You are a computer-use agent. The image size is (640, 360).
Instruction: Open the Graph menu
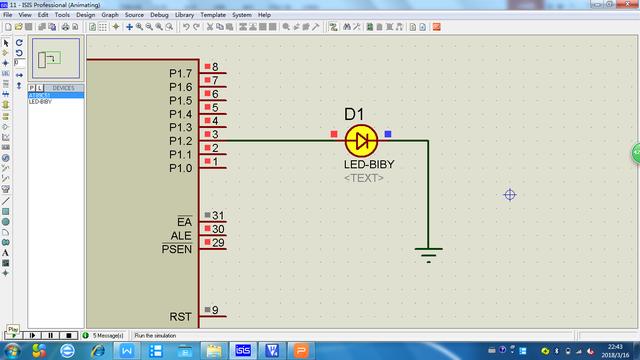point(110,15)
